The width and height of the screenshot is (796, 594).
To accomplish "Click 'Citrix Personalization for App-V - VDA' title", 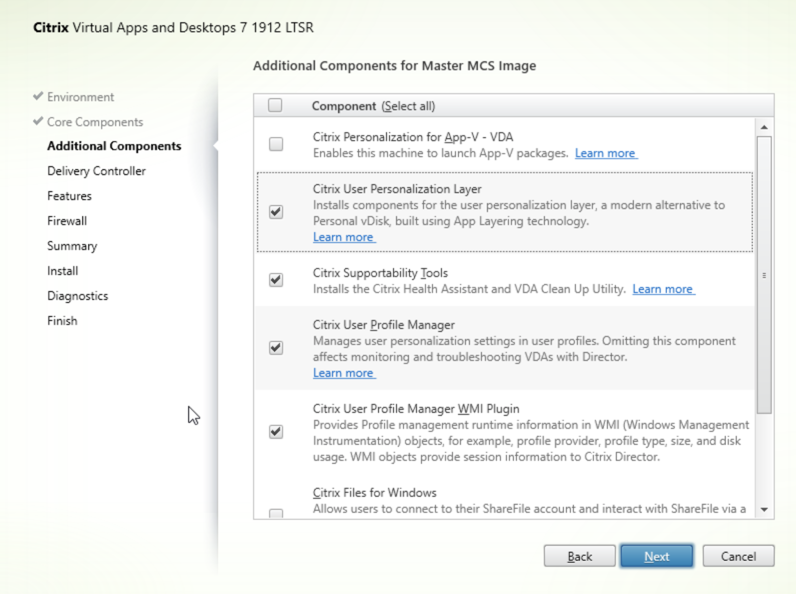I will (x=413, y=137).
